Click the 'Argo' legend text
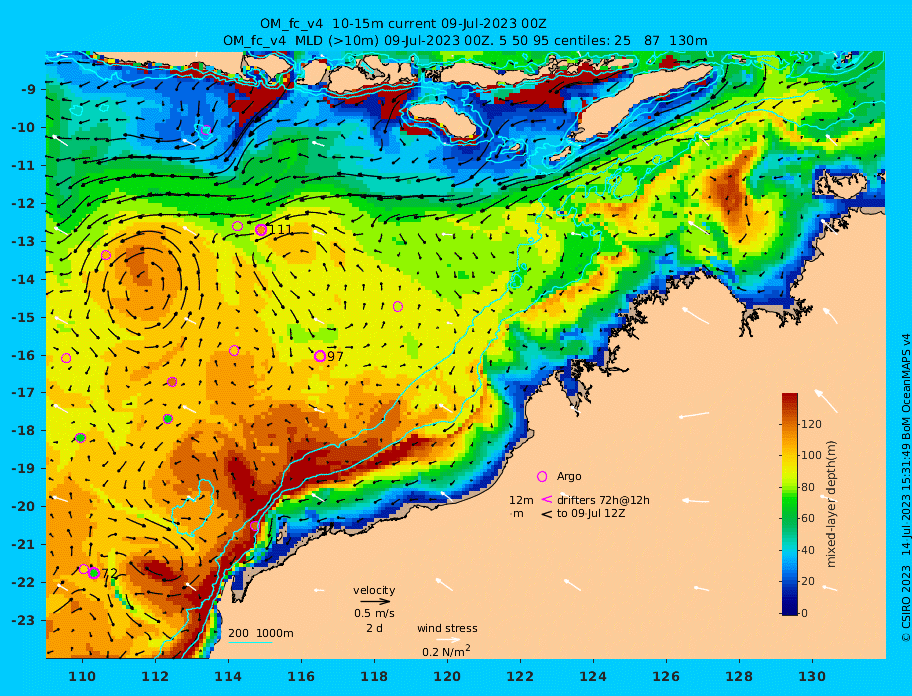This screenshot has width=912, height=696. pos(569,476)
